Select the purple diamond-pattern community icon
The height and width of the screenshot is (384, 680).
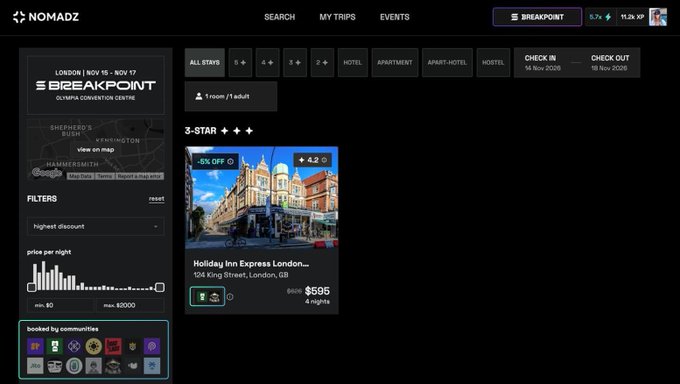pos(74,346)
